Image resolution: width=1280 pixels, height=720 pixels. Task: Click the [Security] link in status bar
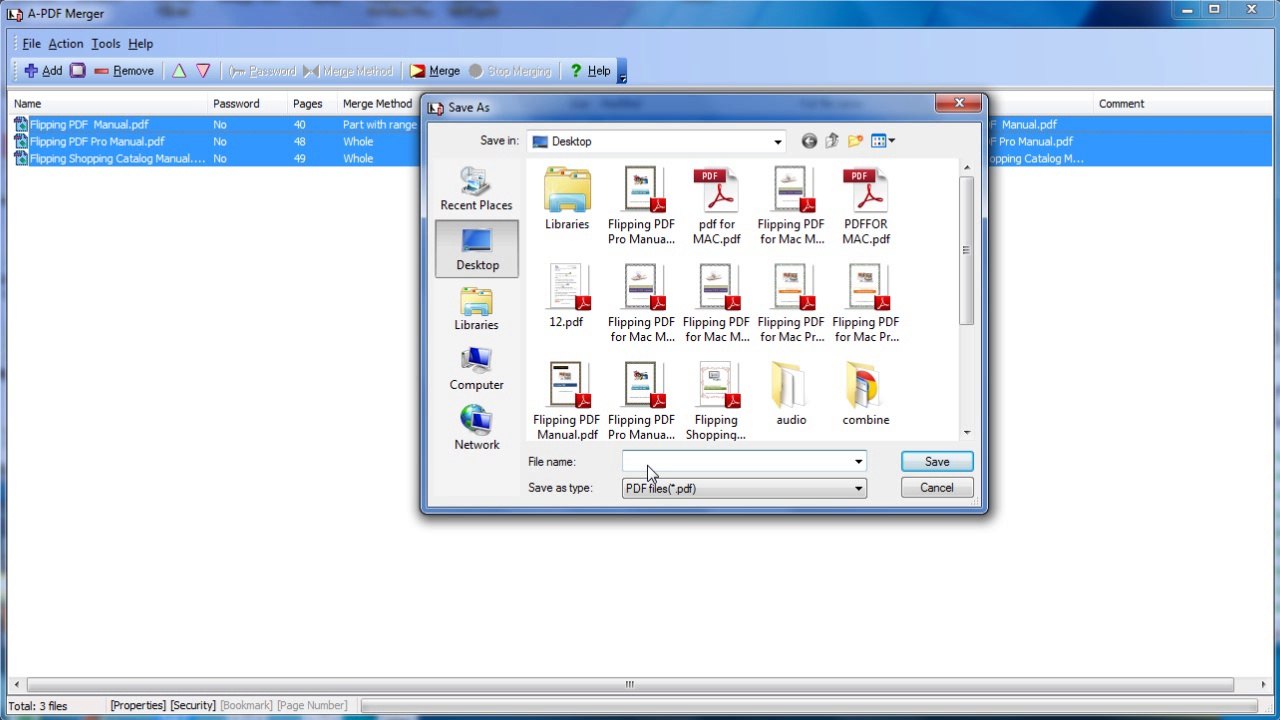(x=193, y=706)
